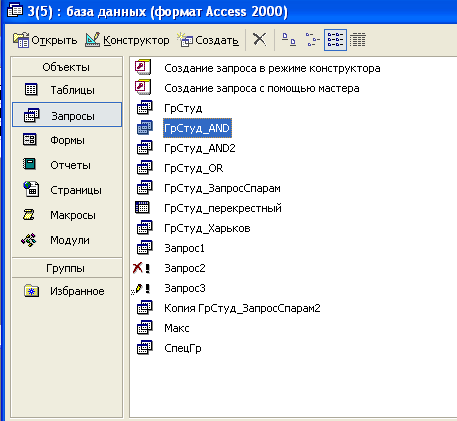
Task: Select query ГрСтуд_ЗапросСпарам
Action: (x=222, y=188)
